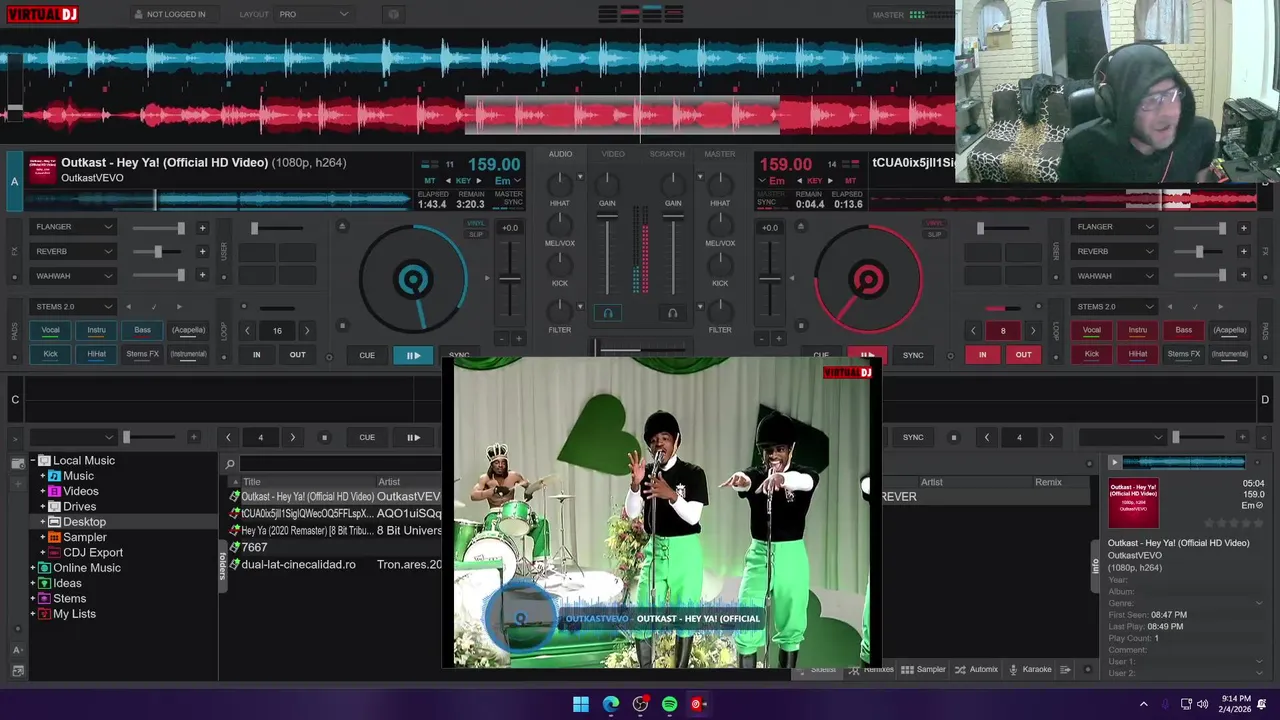Image resolution: width=1280 pixels, height=720 pixels.
Task: Open Spotify from the taskbar
Action: [670, 704]
